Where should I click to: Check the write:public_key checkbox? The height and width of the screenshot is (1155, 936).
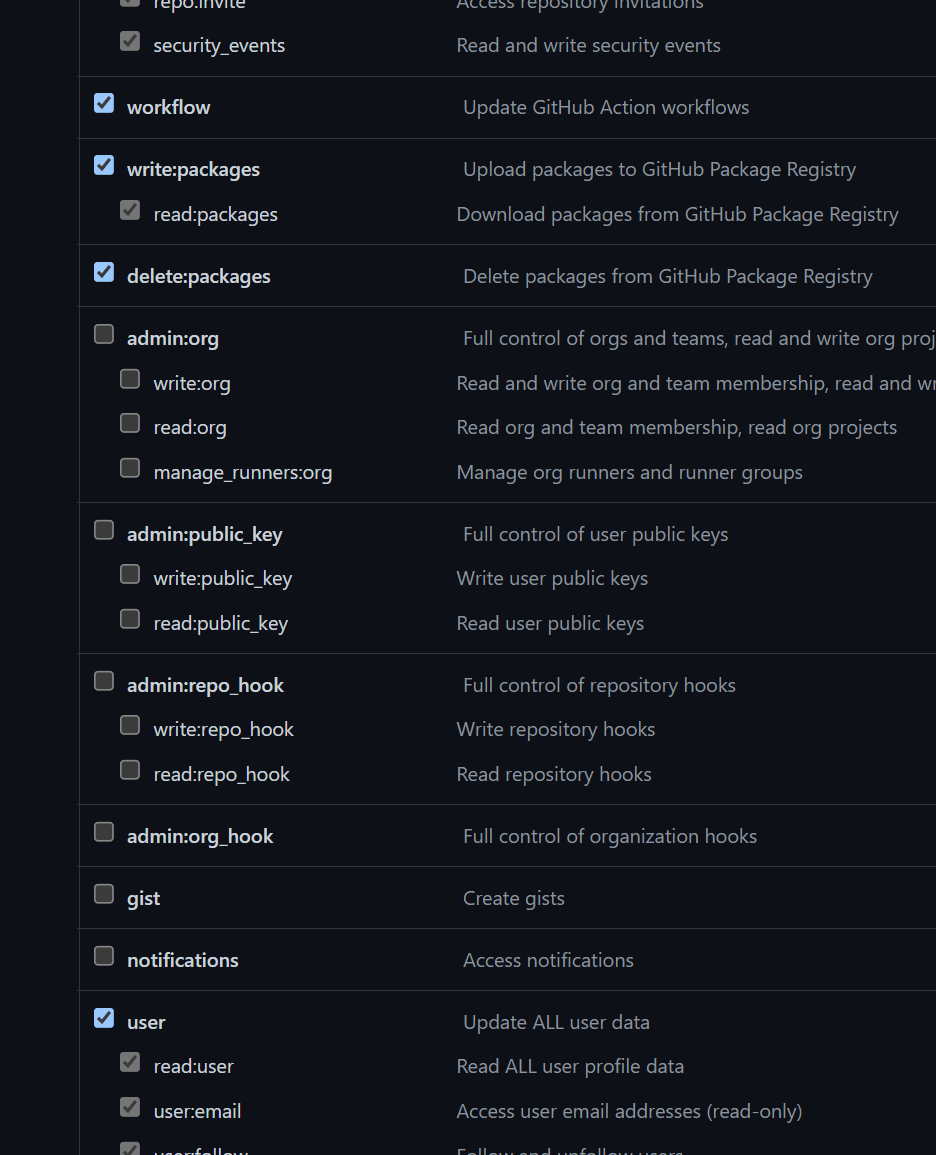pyautogui.click(x=130, y=574)
